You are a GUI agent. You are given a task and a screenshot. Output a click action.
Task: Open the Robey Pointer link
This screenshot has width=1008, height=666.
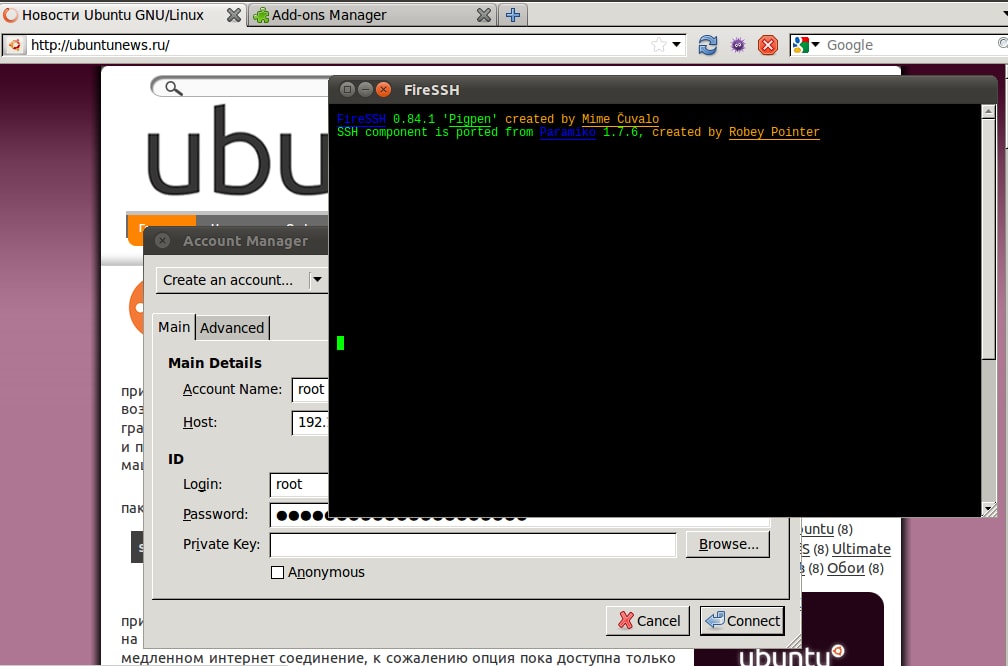(774, 132)
